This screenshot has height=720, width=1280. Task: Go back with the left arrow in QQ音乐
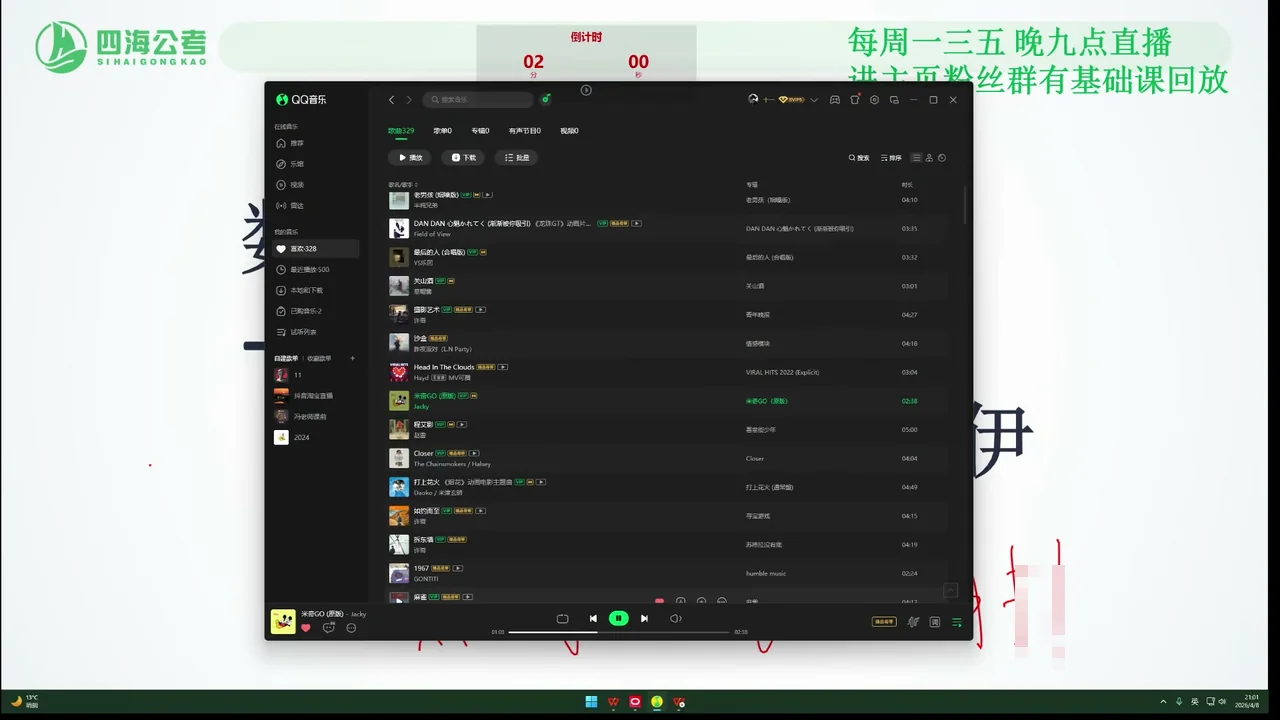tap(391, 100)
